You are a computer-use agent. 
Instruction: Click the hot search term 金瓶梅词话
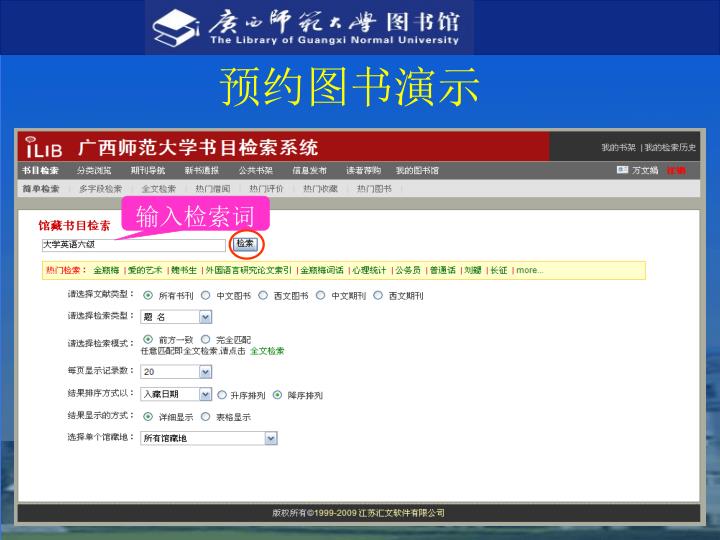pos(322,270)
